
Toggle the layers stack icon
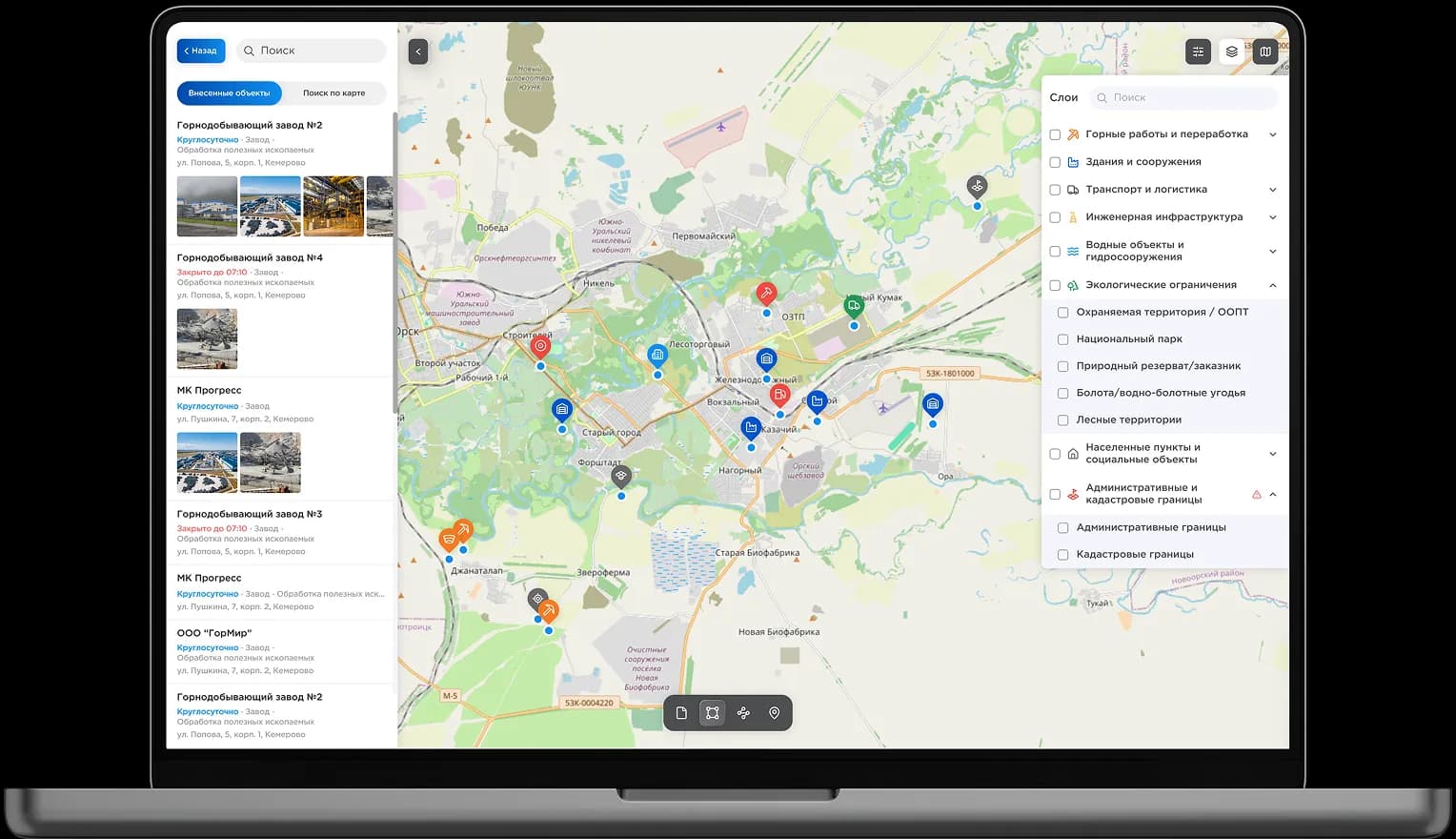(x=1231, y=51)
